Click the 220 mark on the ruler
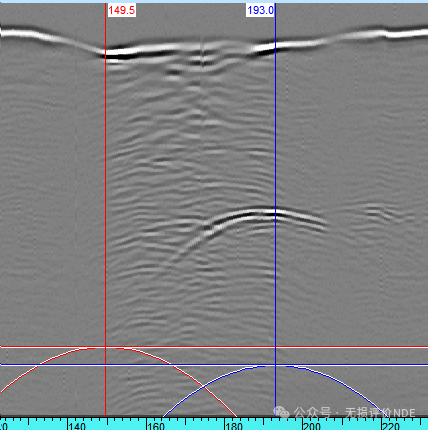Screen dimensions: 428x430 pos(391,426)
